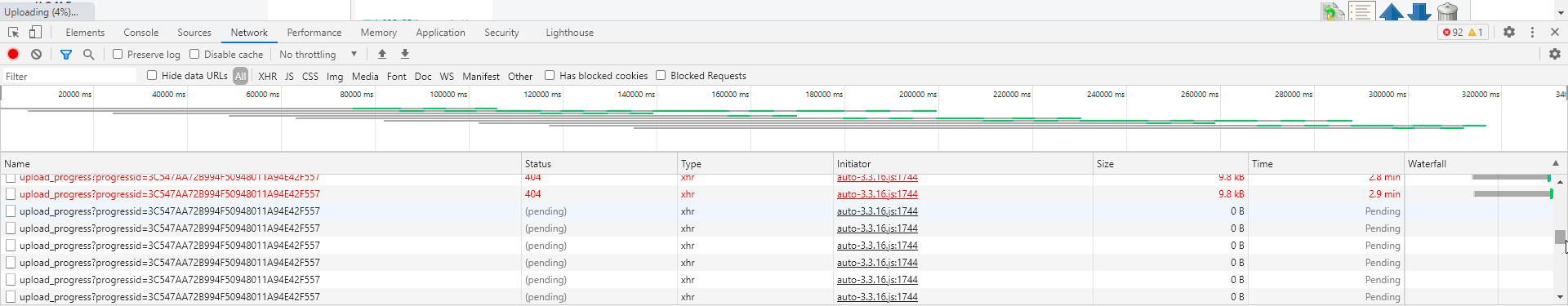Click the requests scrollbar down arrow

pos(1560,298)
